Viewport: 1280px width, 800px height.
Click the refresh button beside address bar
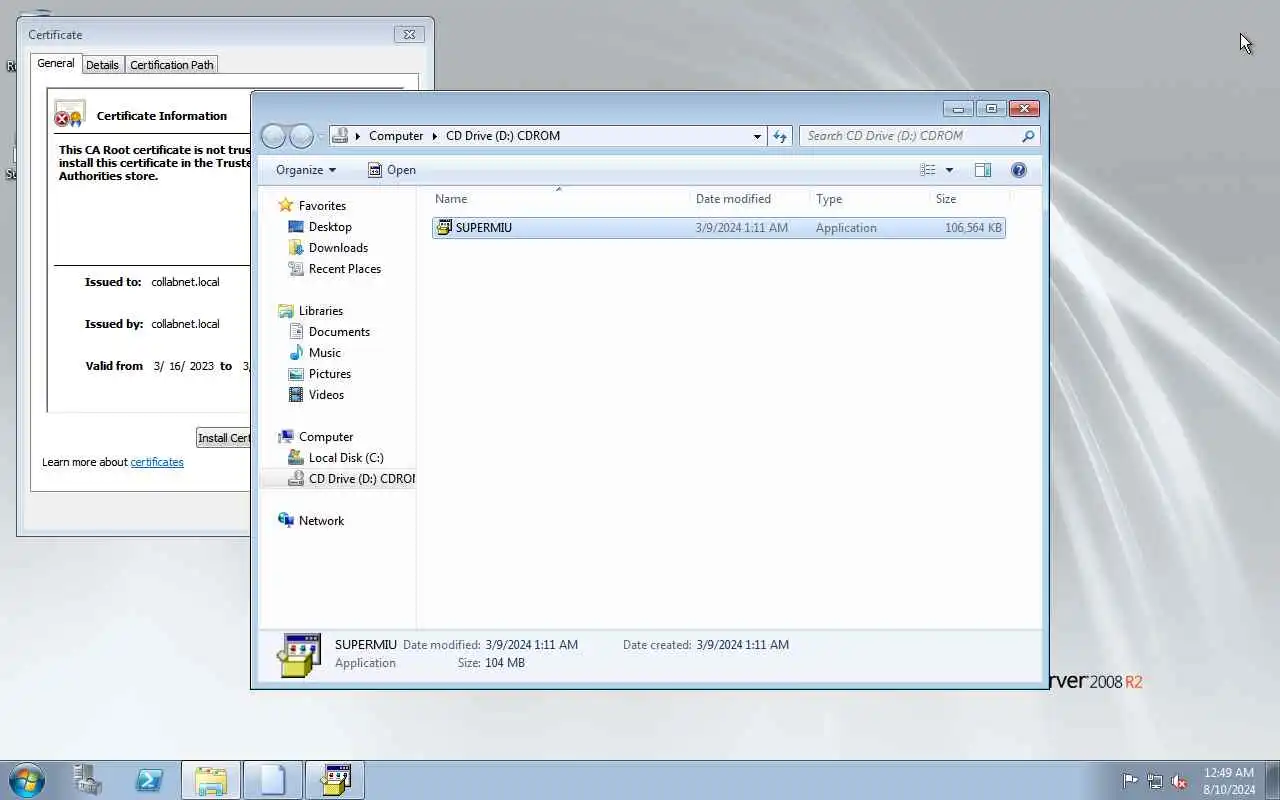pyautogui.click(x=780, y=136)
